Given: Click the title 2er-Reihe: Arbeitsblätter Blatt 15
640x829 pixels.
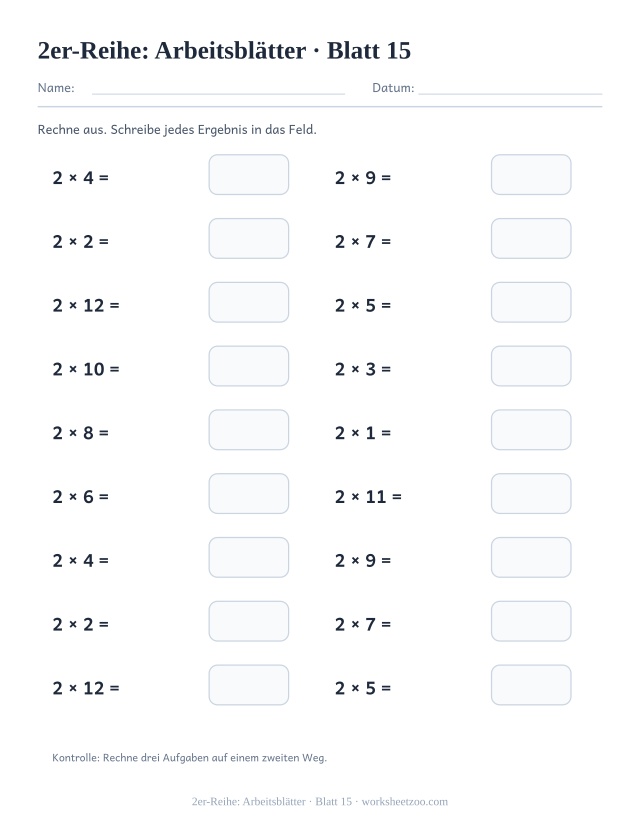Looking at the screenshot, I should pos(224,51).
